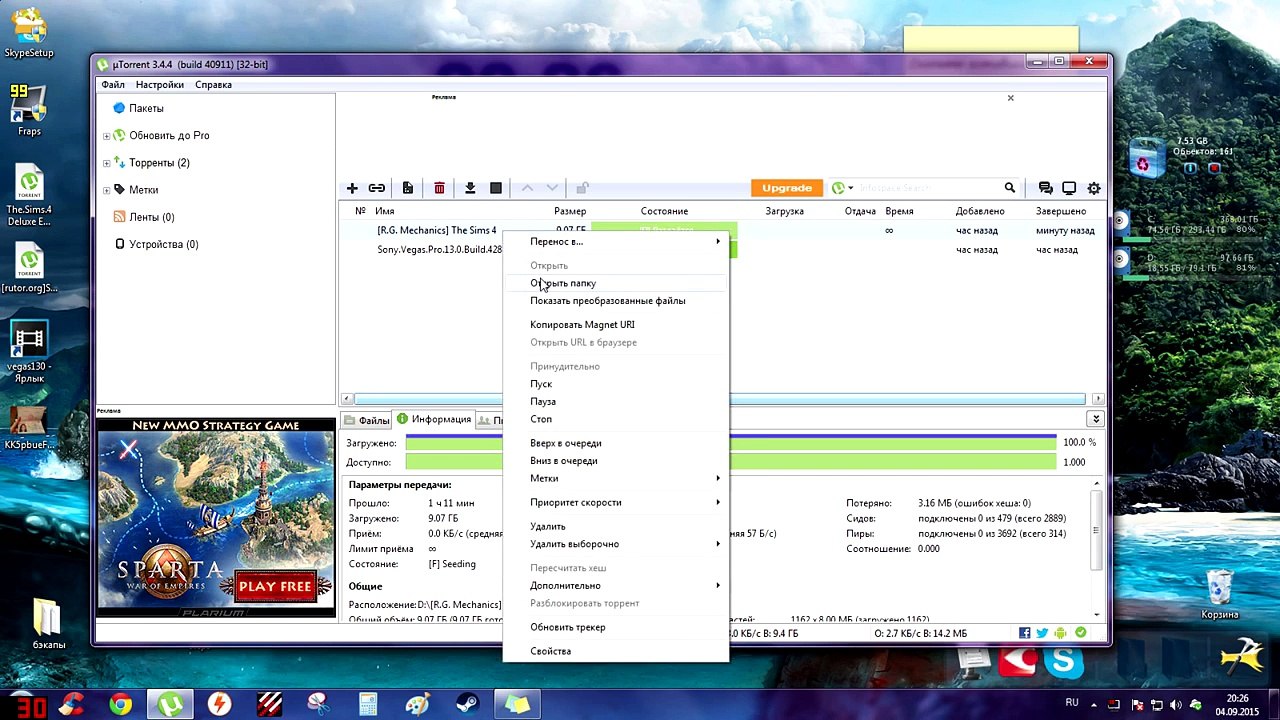Screen dimensions: 1280x720
Task: Click the torrent list horizontal scrollbar
Action: pos(722,399)
